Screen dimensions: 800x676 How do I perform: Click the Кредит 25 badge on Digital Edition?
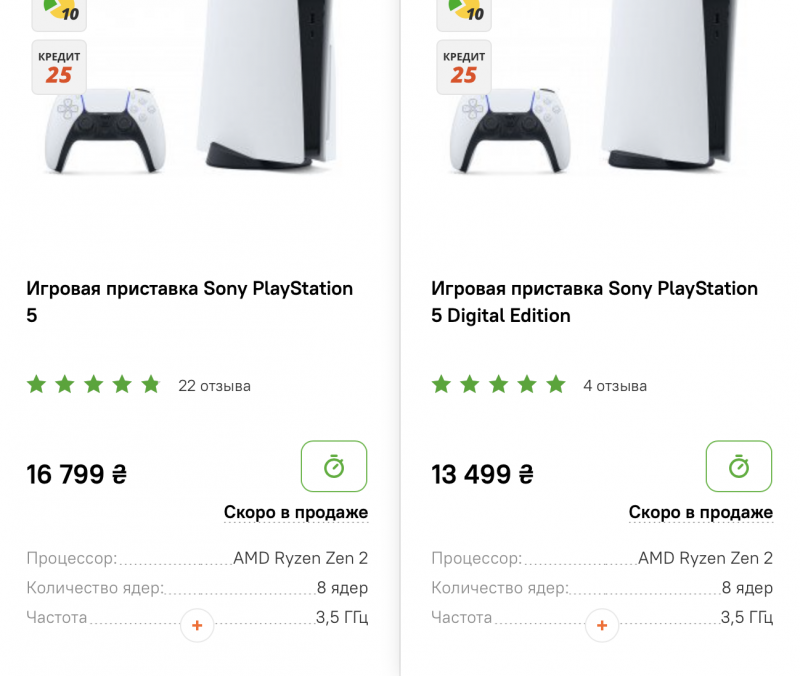(464, 67)
